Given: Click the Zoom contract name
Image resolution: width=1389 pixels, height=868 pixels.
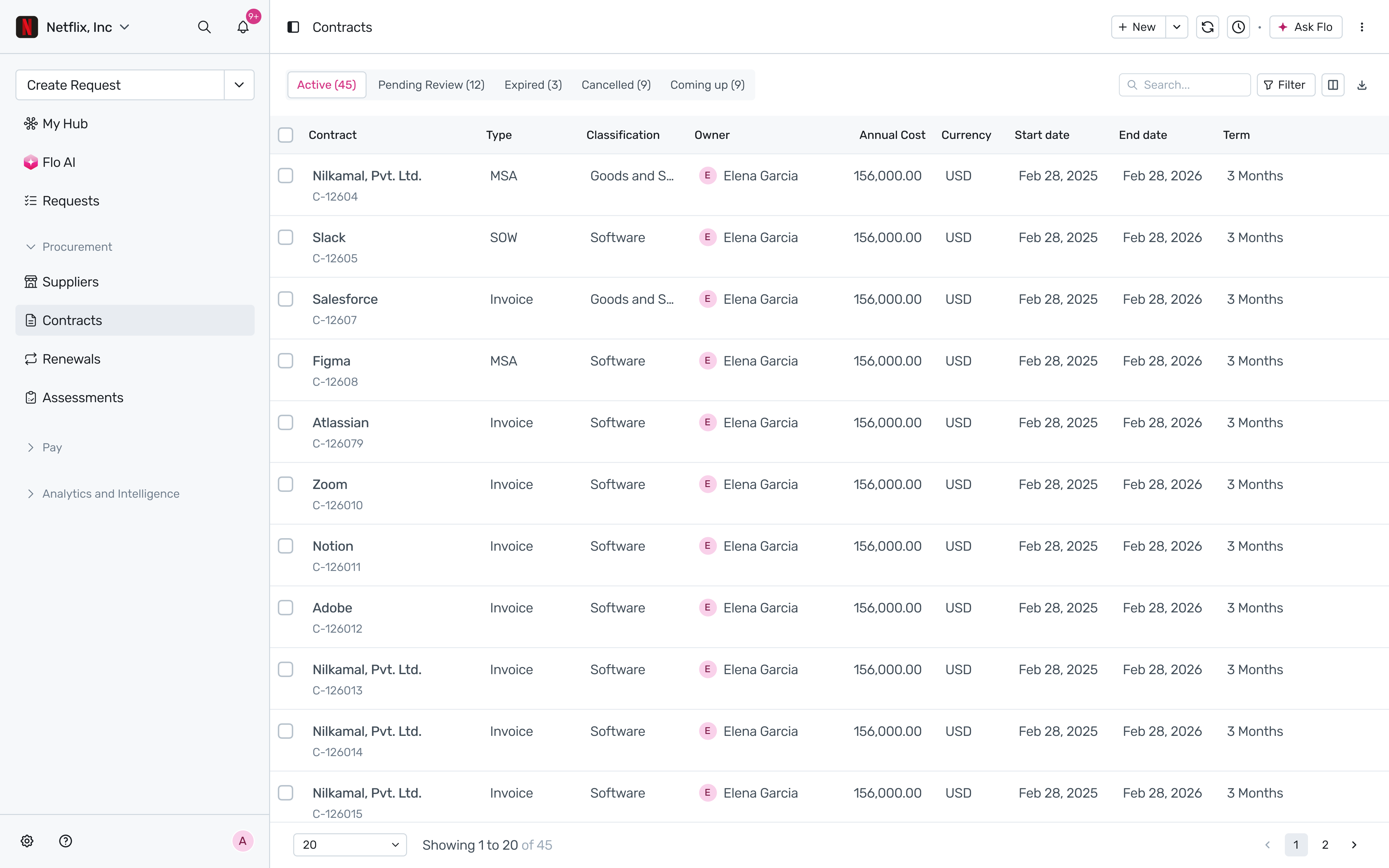Looking at the screenshot, I should point(330,484).
